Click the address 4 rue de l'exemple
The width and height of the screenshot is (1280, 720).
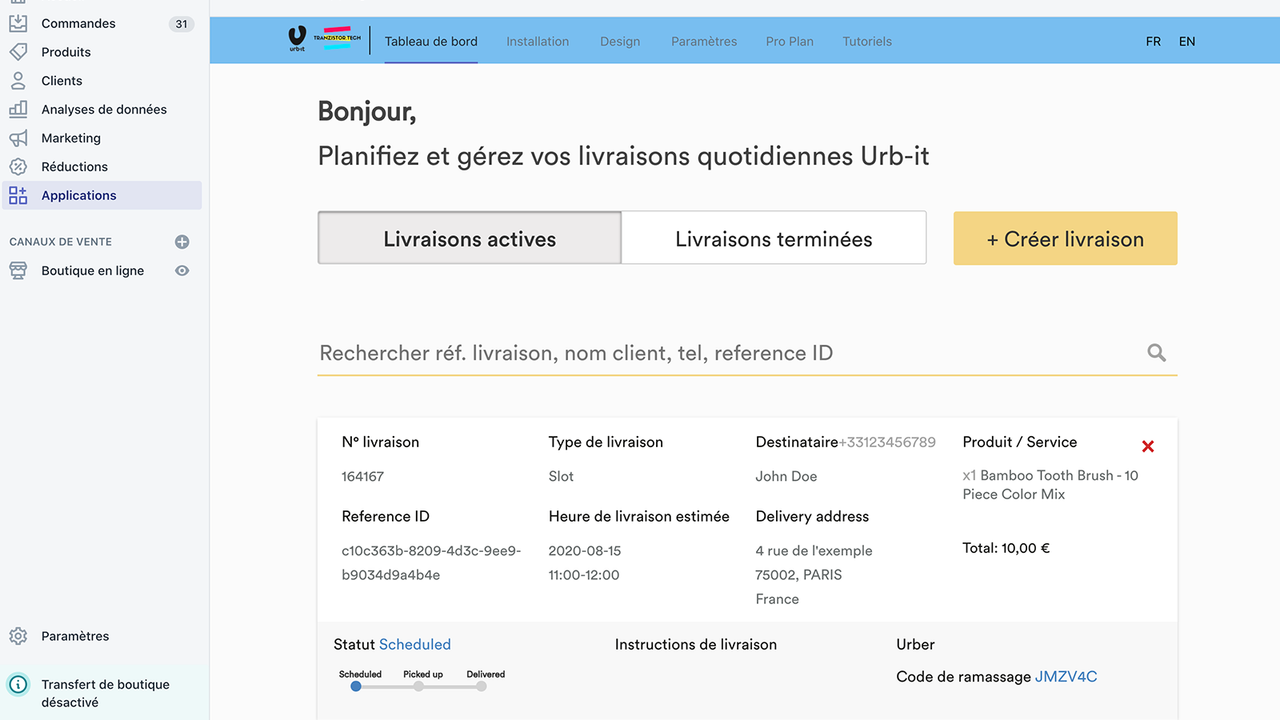(814, 550)
